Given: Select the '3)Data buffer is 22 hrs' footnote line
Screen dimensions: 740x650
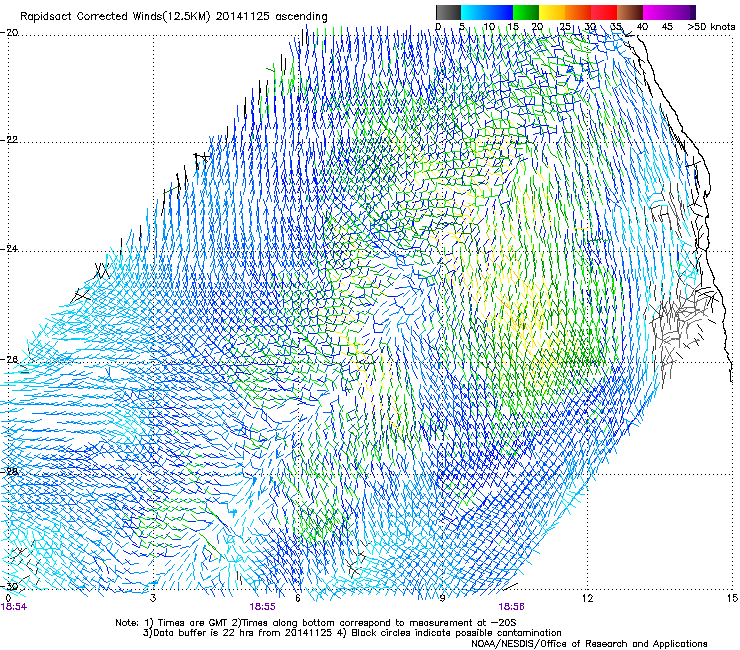Looking at the screenshot, I should tap(352, 633).
